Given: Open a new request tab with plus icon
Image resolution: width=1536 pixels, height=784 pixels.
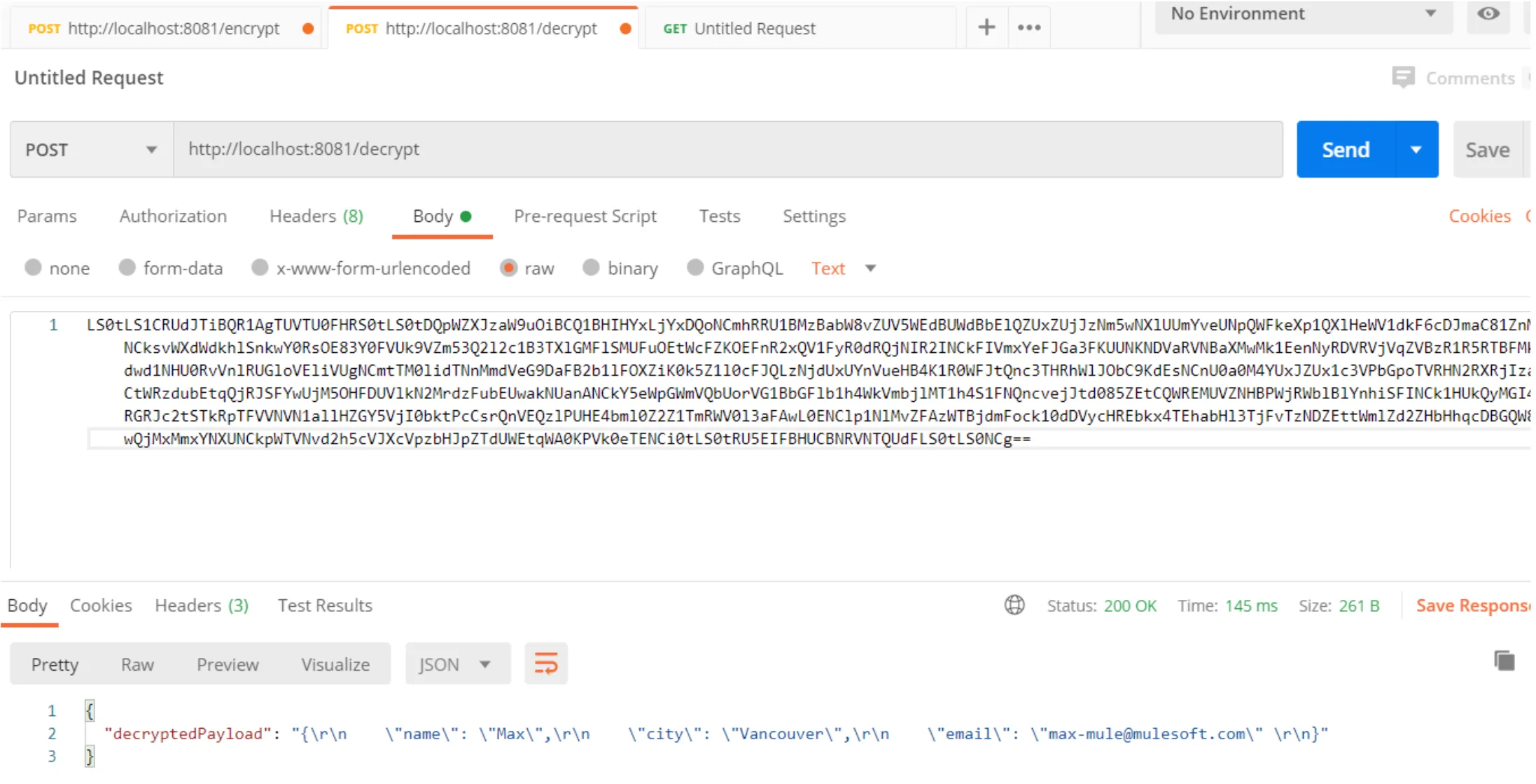Looking at the screenshot, I should (x=986, y=27).
